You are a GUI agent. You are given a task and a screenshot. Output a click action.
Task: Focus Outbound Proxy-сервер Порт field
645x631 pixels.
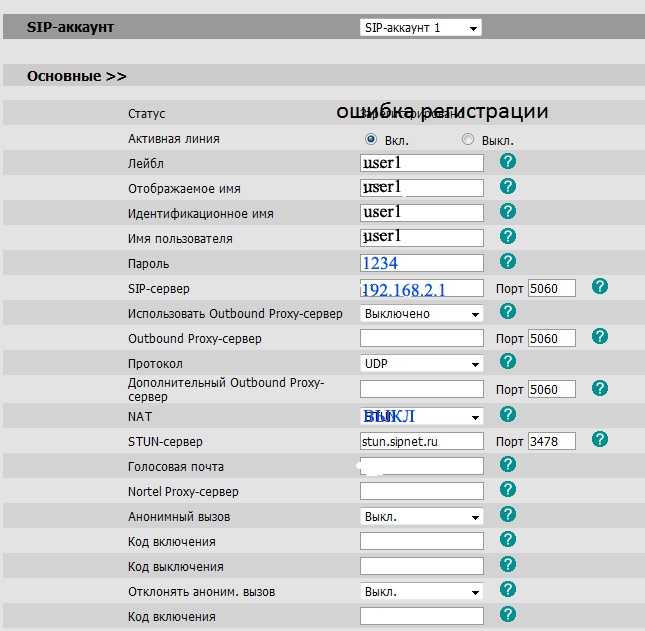(x=552, y=338)
